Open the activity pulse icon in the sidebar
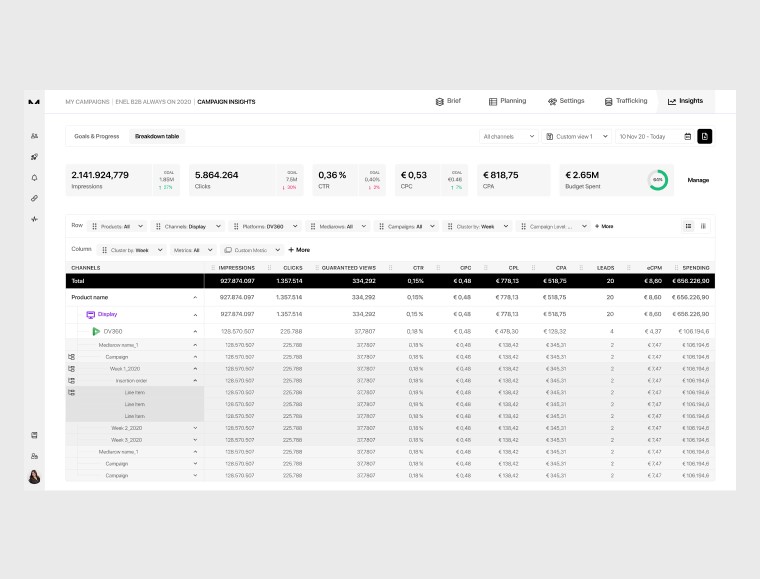The image size is (760, 579). pos(34,219)
